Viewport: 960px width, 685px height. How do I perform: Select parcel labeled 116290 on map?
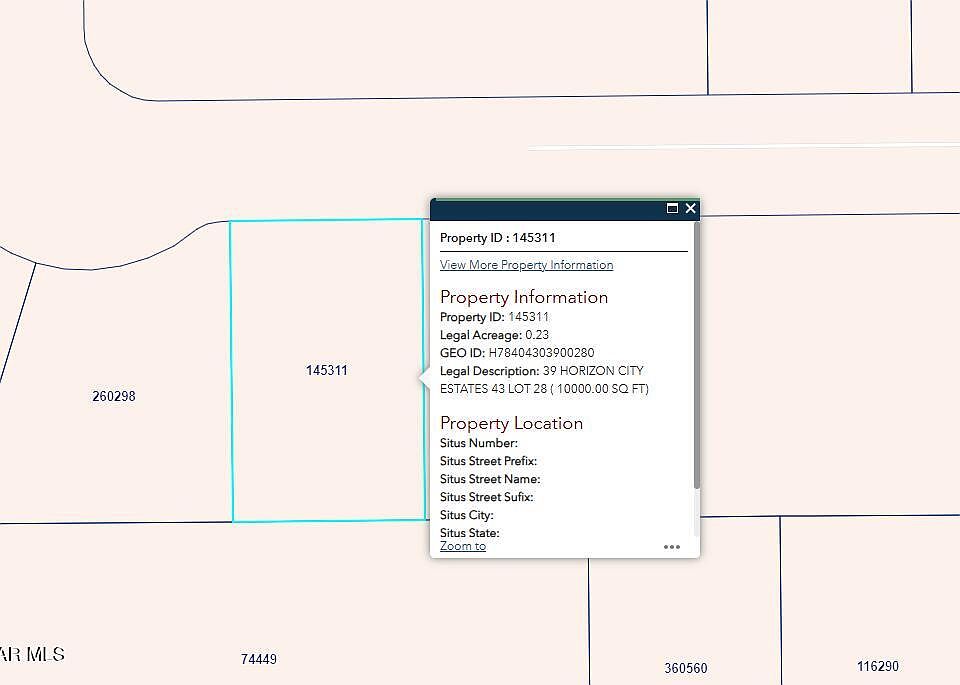click(877, 666)
